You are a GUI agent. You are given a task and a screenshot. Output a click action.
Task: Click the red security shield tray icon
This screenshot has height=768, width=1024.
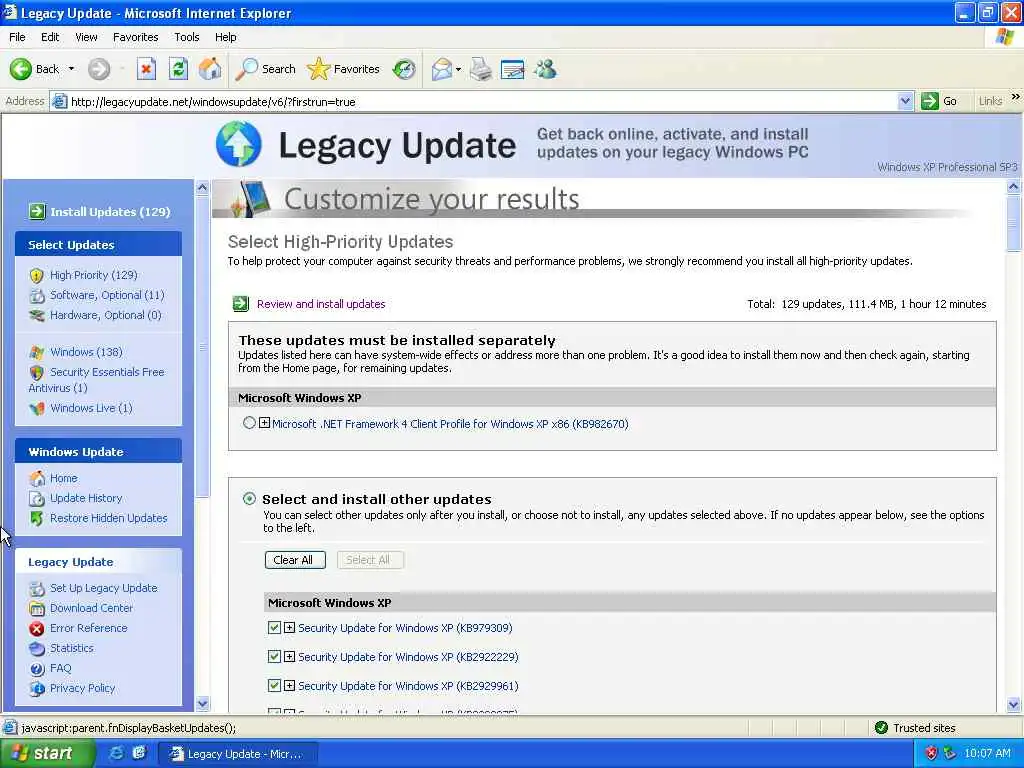tap(931, 753)
